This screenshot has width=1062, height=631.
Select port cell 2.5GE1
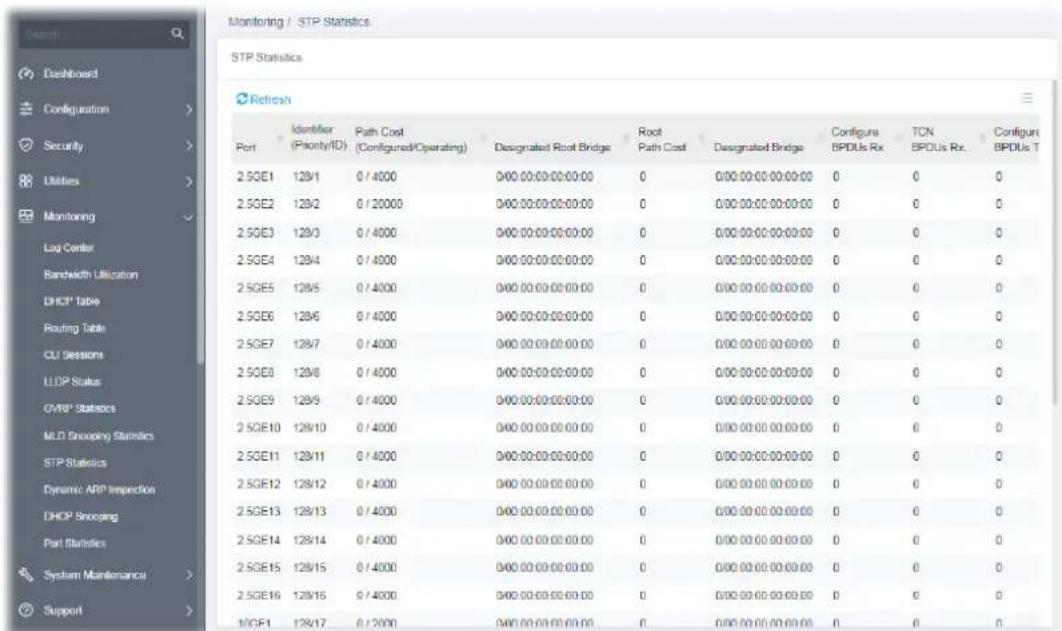coord(255,177)
